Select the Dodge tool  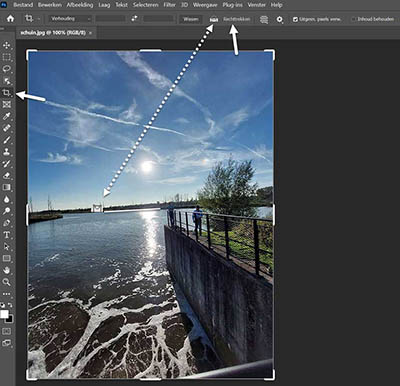coord(6,211)
